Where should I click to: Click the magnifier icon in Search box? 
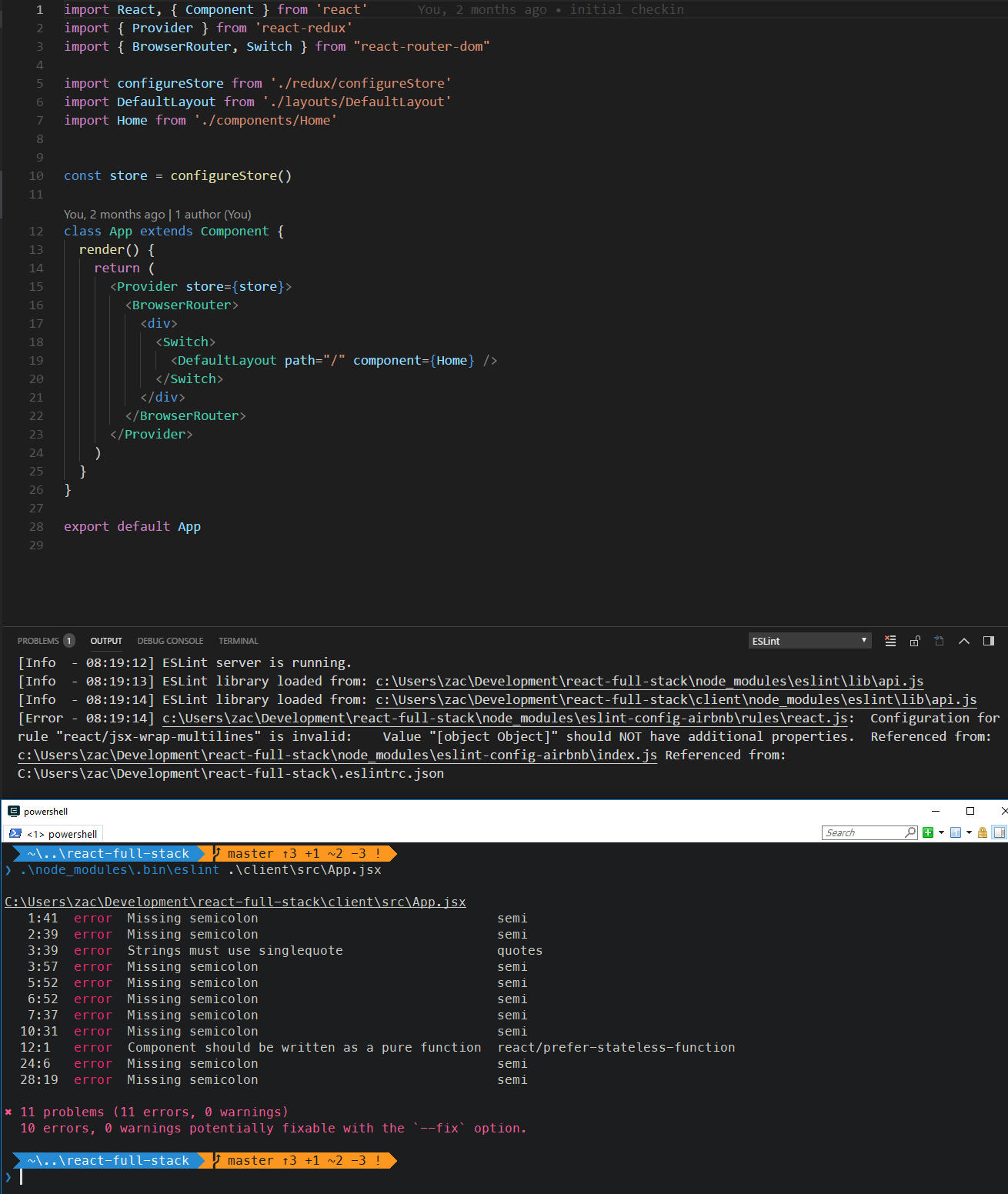coord(911,832)
